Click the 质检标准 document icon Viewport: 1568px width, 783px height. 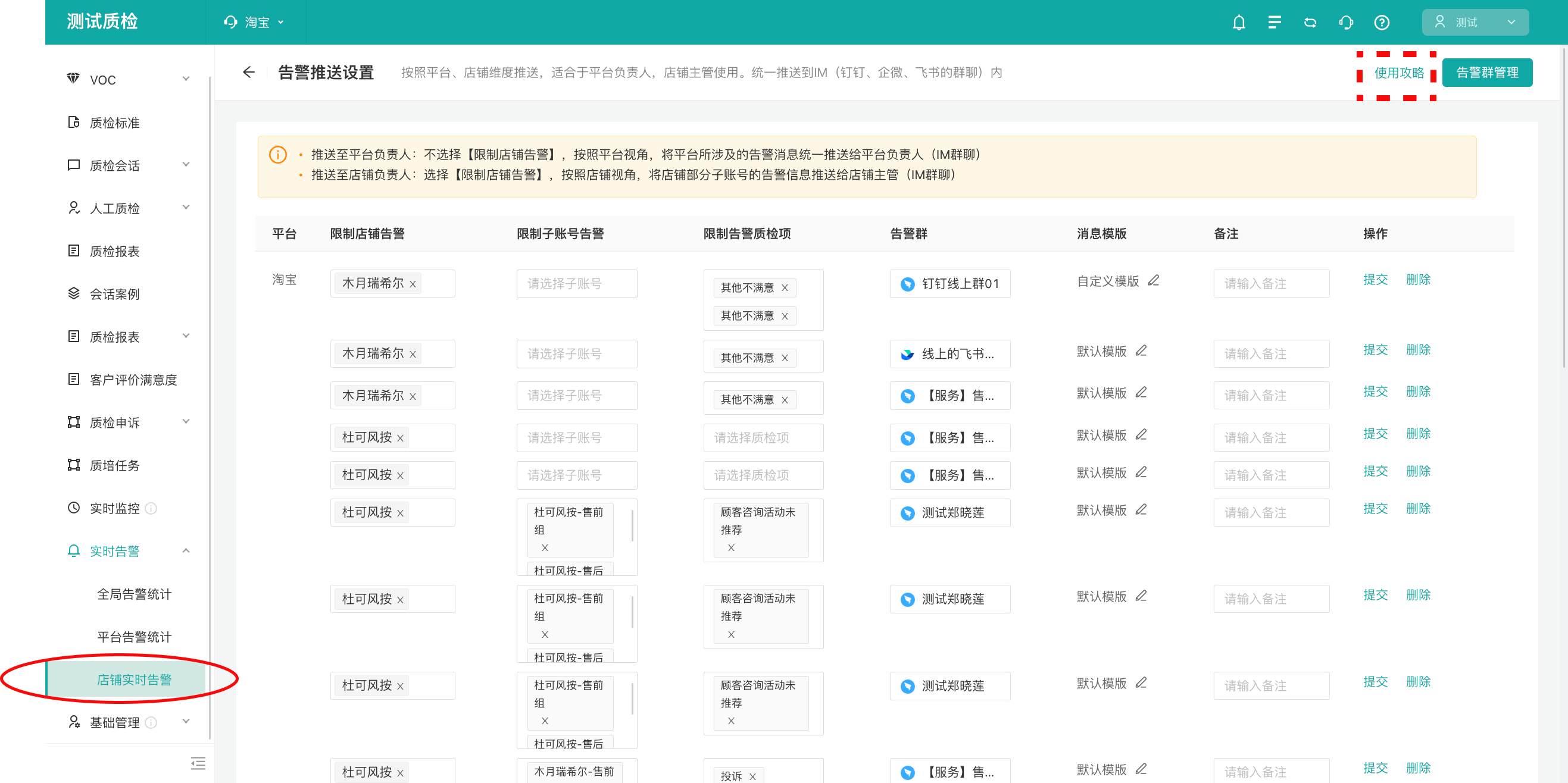click(x=73, y=122)
